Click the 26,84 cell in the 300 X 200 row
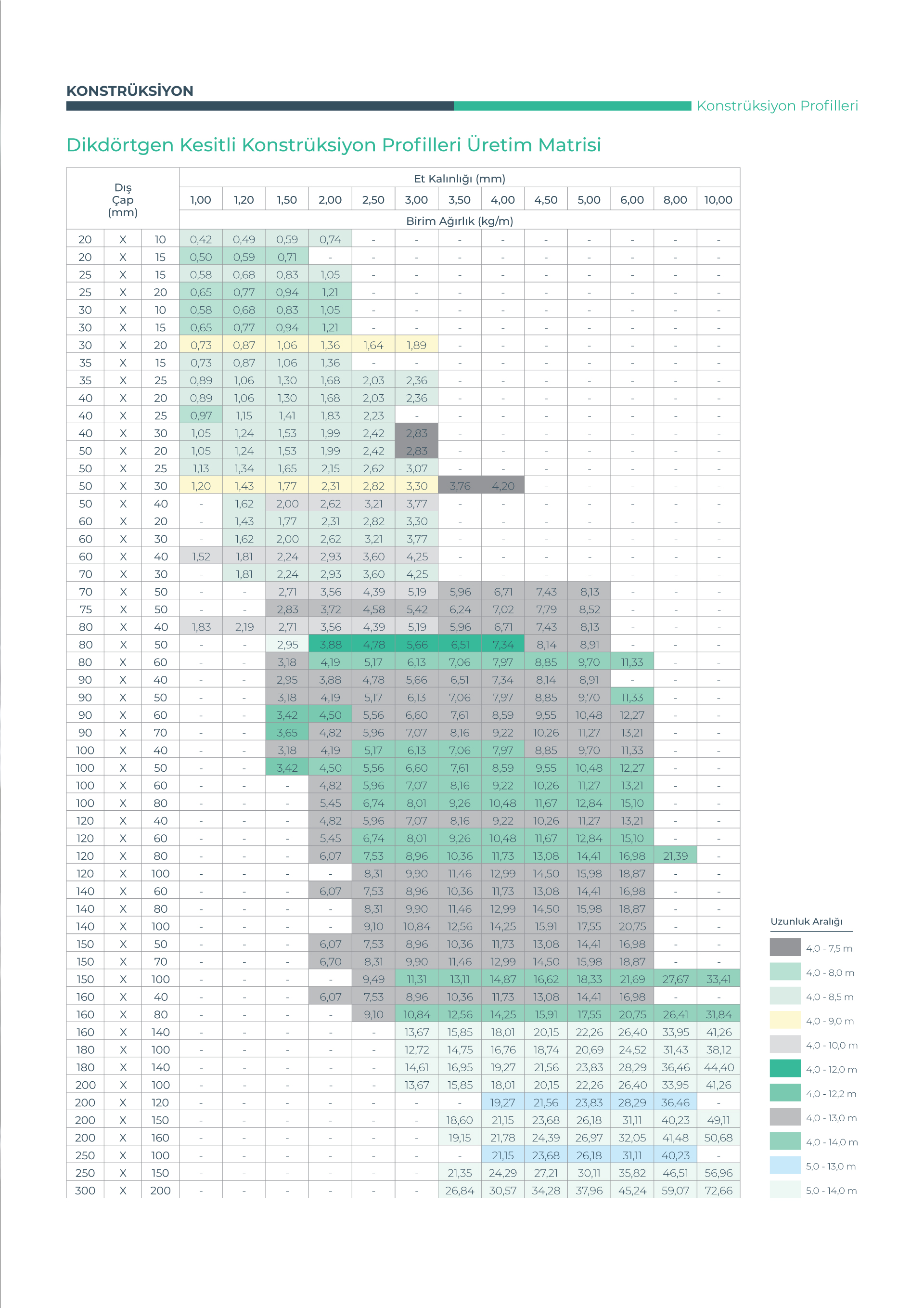The image size is (924, 1308). tap(460, 1191)
